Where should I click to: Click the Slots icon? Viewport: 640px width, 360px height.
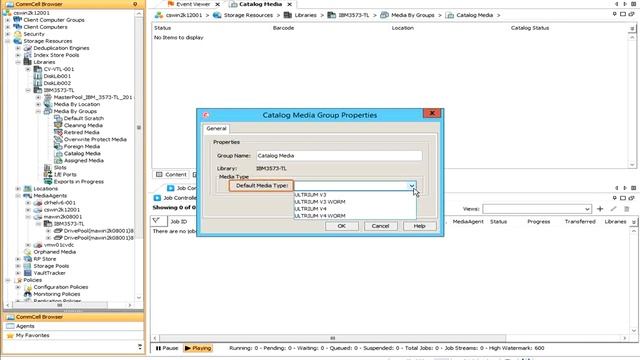(x=48, y=167)
